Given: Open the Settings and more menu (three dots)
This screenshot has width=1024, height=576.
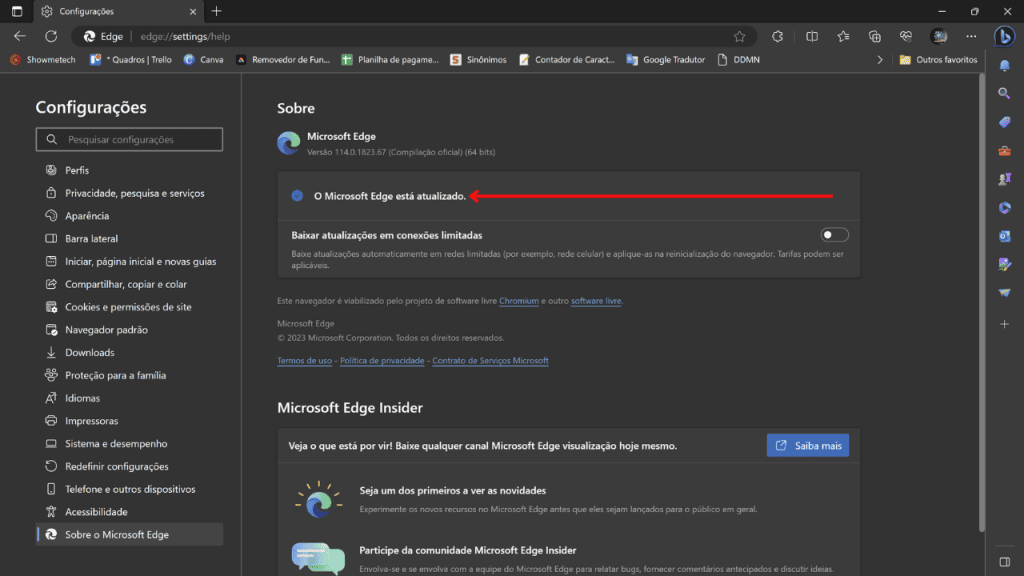Looking at the screenshot, I should click(x=971, y=36).
